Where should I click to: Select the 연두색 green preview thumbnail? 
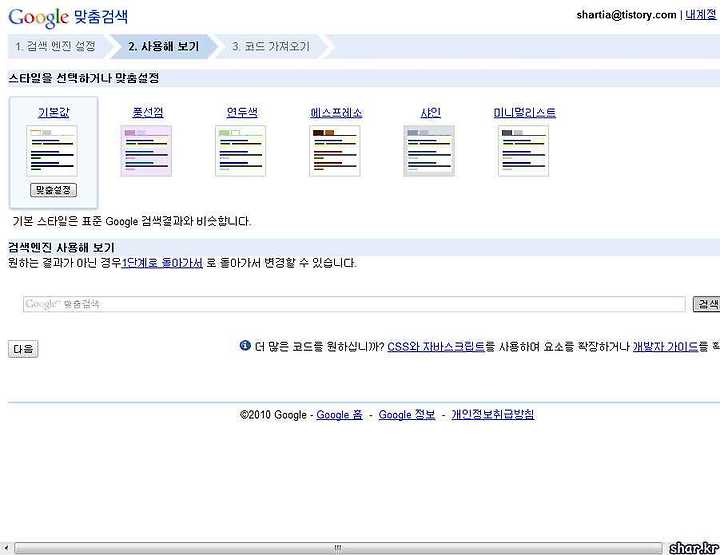point(241,151)
